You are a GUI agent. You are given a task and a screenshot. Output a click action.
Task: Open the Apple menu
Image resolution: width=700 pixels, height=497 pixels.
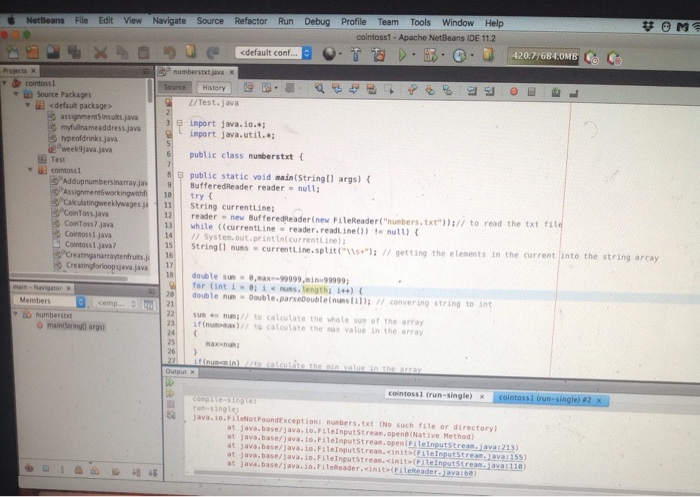(11, 20)
